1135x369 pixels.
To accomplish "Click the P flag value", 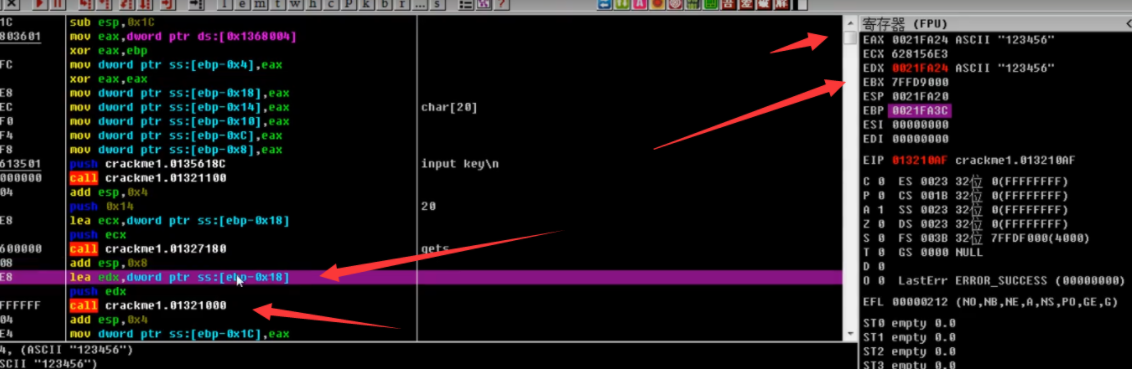I will [x=882, y=195].
